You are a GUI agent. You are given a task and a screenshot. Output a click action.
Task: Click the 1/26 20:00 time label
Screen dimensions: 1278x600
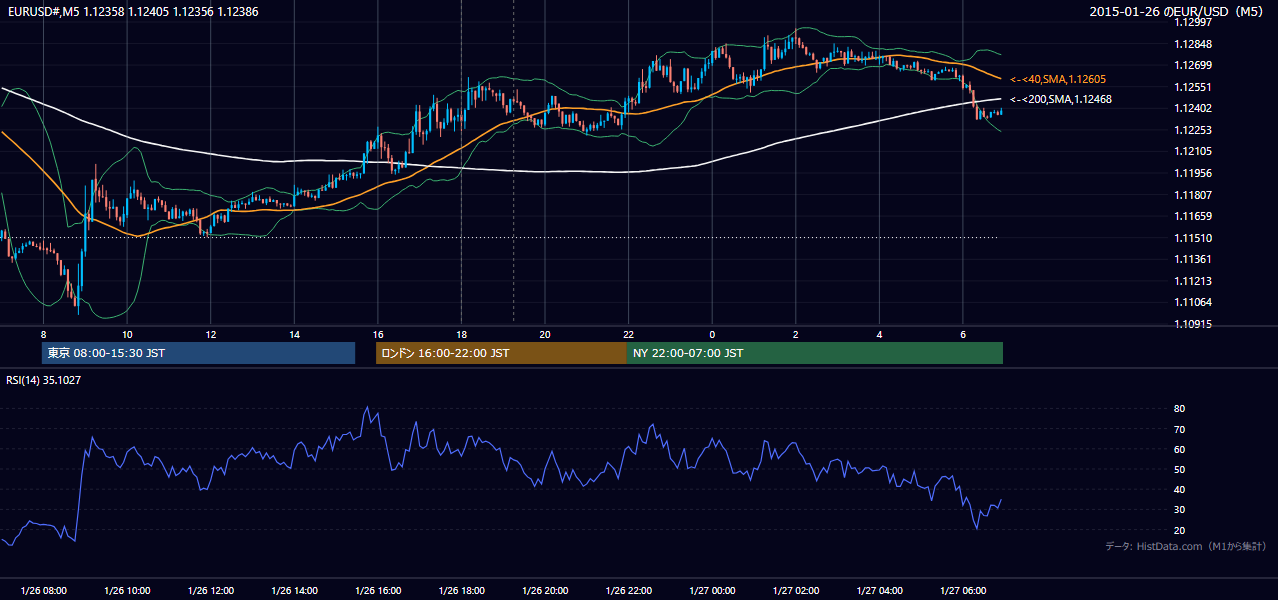[545, 591]
